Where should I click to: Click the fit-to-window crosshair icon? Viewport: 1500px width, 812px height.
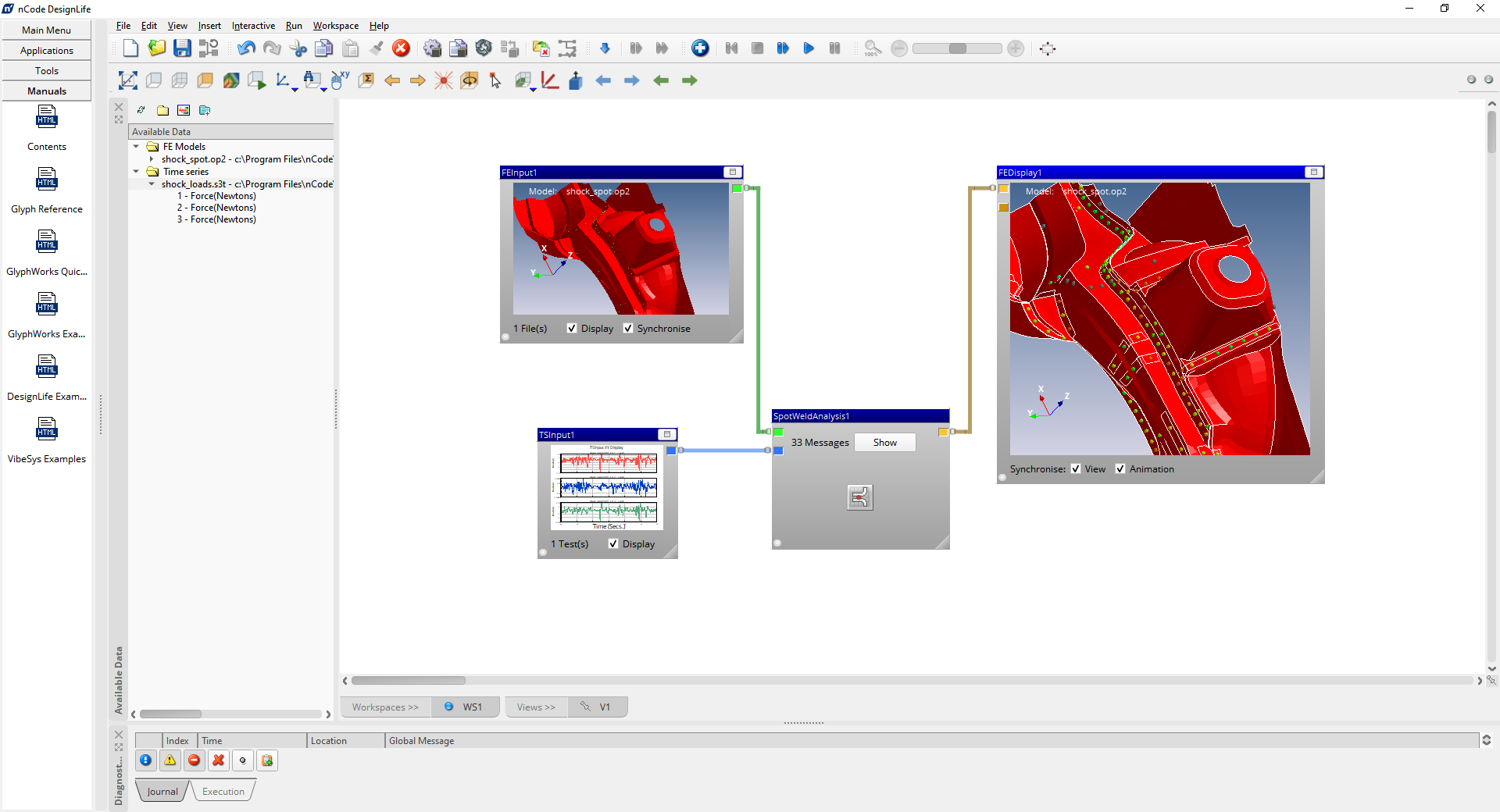click(1048, 48)
